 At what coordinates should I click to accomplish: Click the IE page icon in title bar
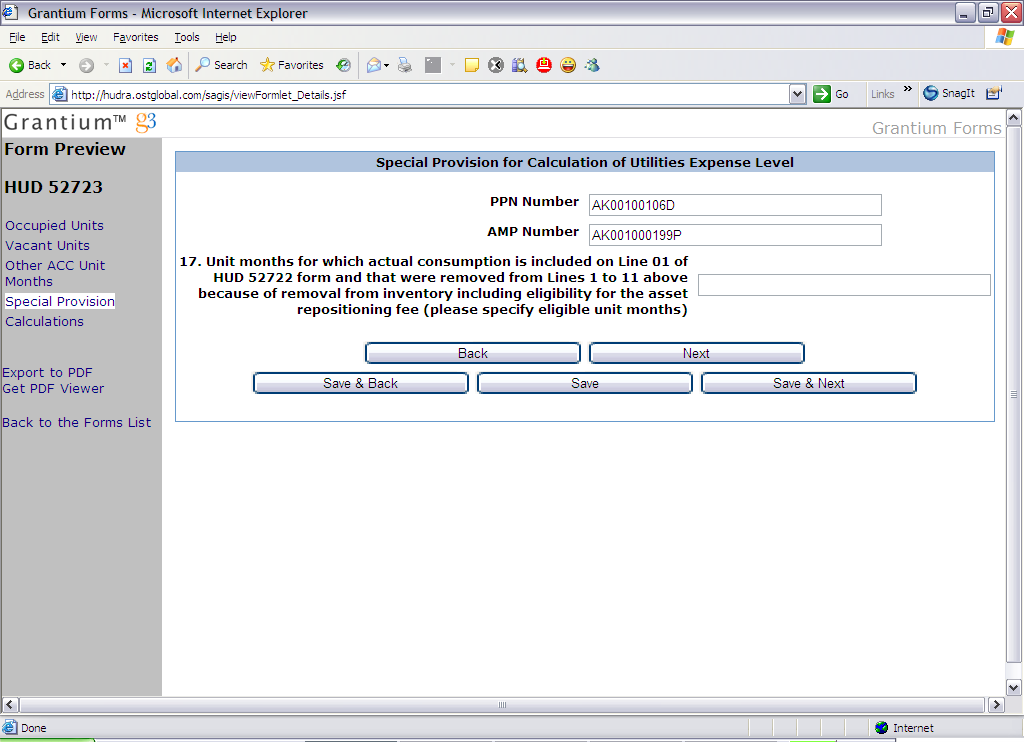pyautogui.click(x=10, y=12)
